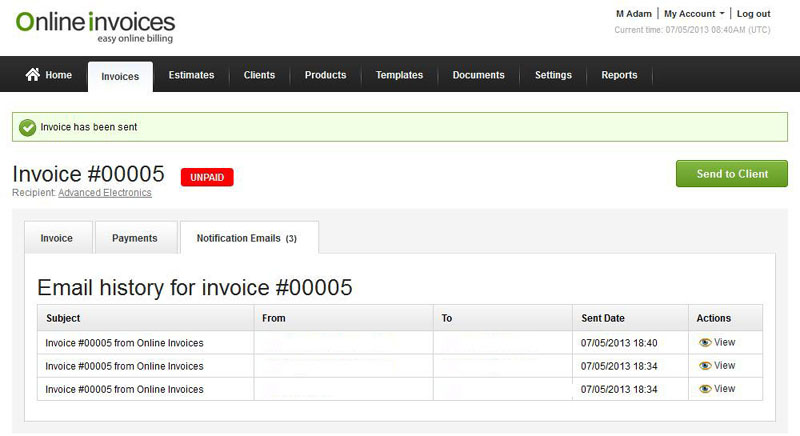800x436 pixels.
Task: Click the UNPAID status badge
Action: pos(207,177)
